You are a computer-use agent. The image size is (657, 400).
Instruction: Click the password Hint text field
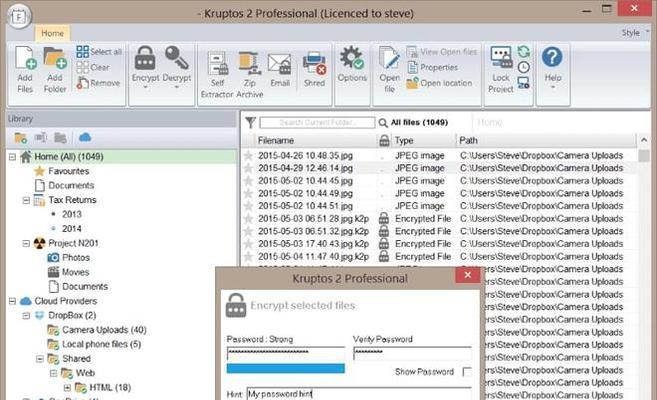pyautogui.click(x=359, y=394)
